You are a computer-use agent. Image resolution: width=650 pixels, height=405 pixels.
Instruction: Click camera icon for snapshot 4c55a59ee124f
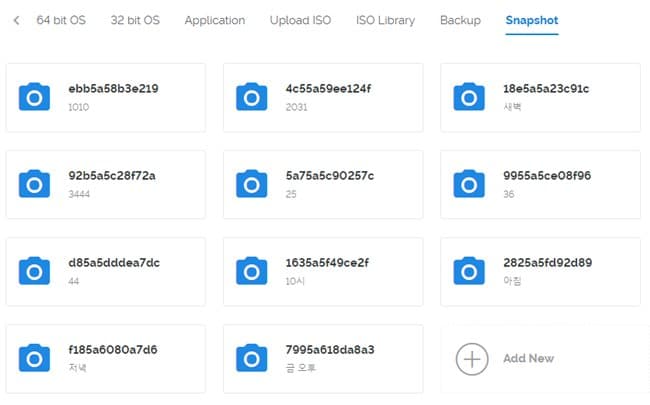pos(252,97)
